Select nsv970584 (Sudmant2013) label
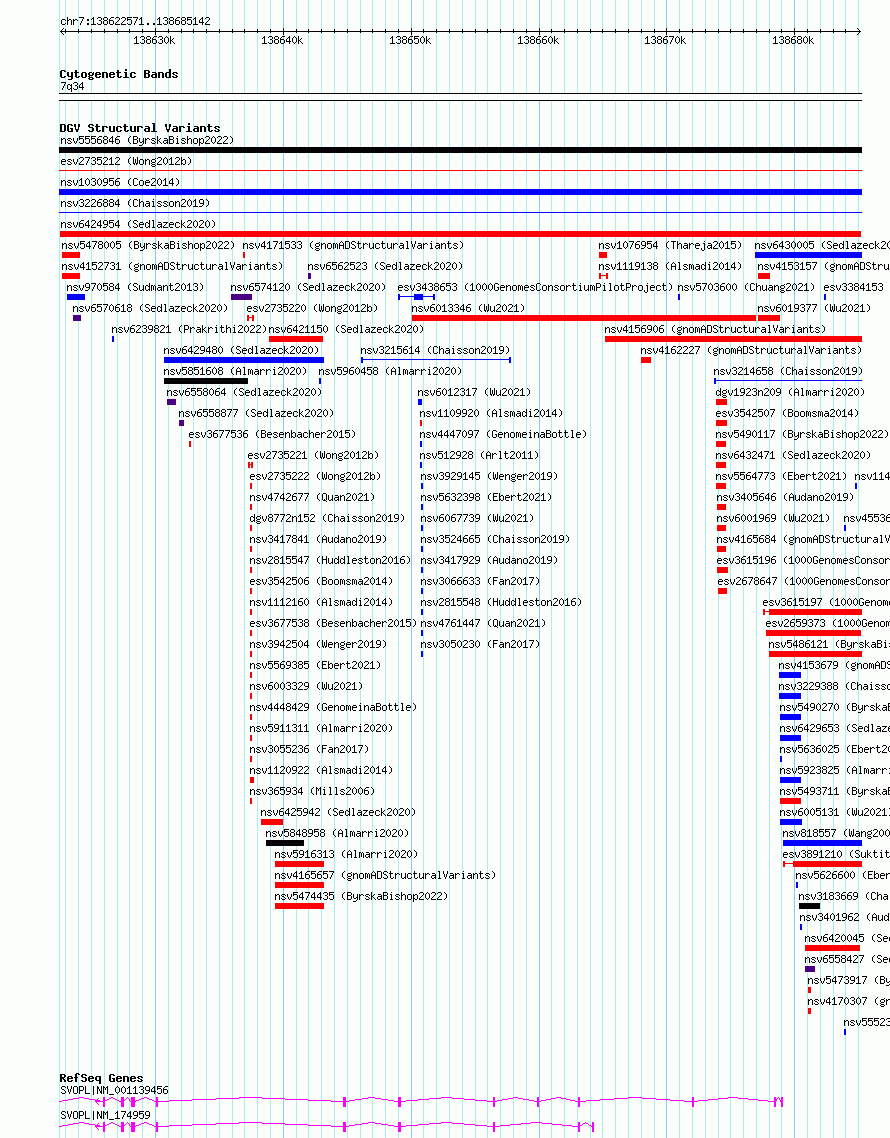This screenshot has width=890, height=1138. point(135,287)
